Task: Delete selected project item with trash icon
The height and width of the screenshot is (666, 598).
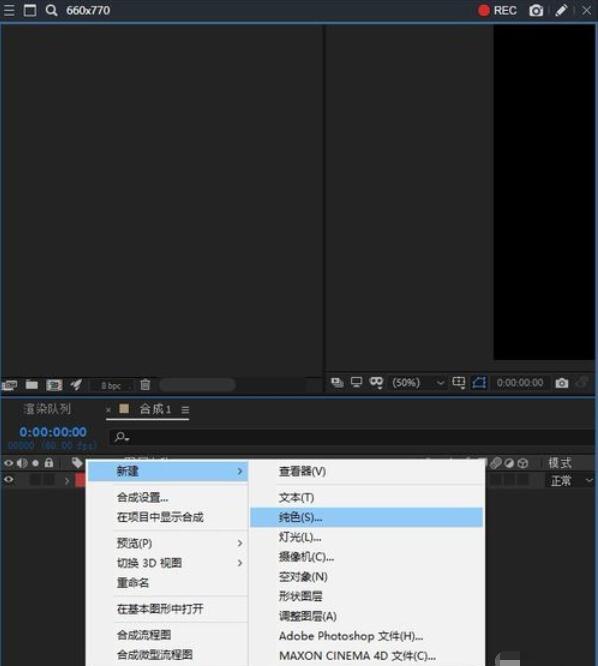Action: click(x=145, y=385)
